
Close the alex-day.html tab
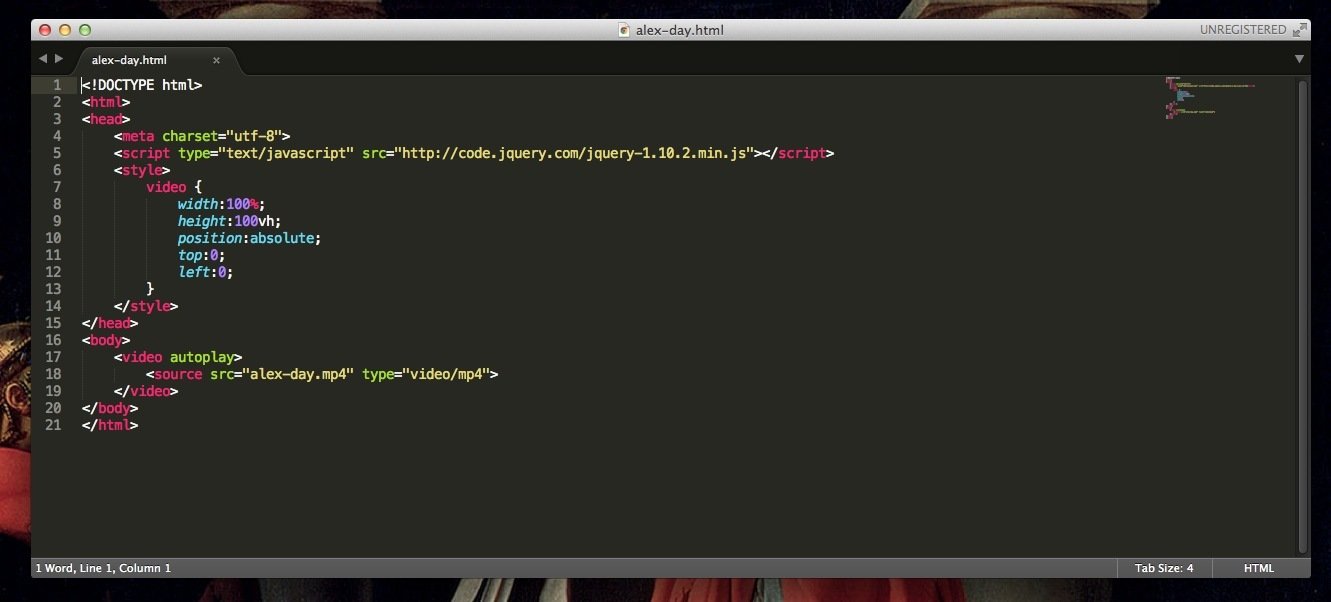216,60
